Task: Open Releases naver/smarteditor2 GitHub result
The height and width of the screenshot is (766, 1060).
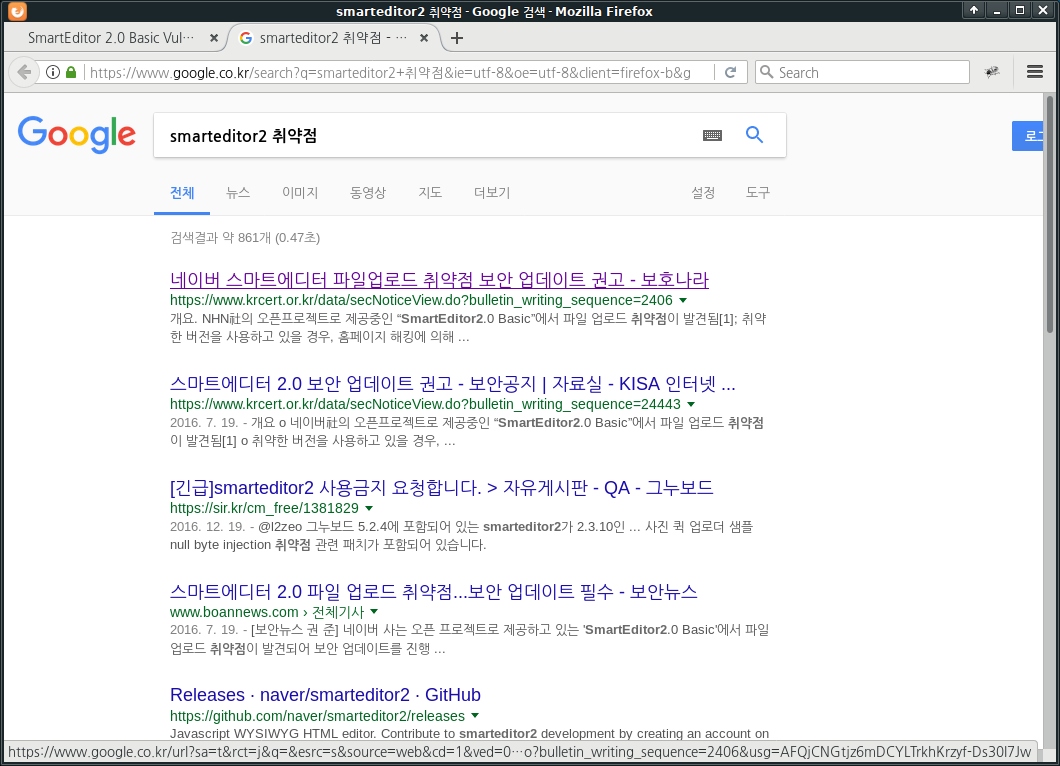Action: tap(325, 694)
